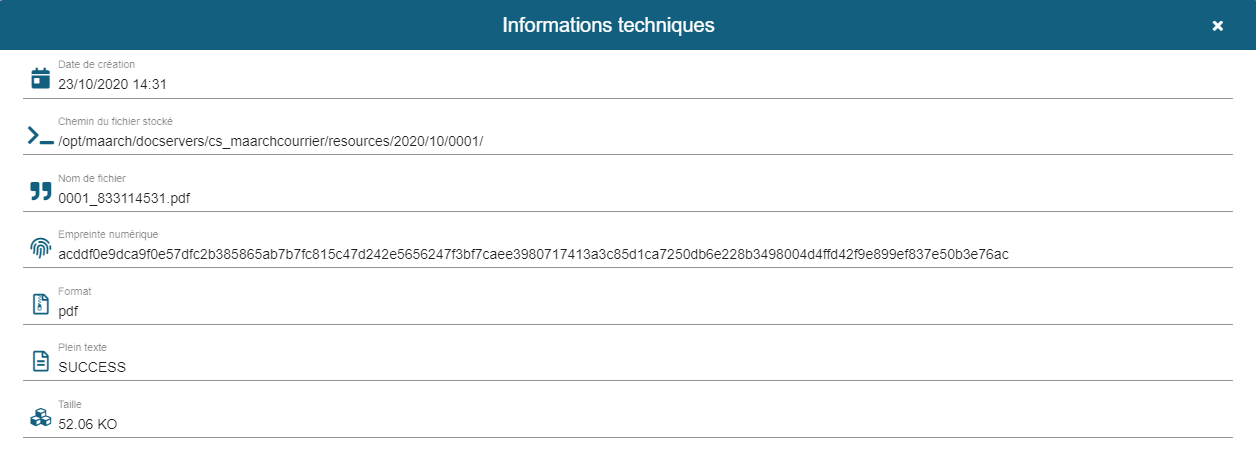This screenshot has height=463, width=1256.
Task: Click the Plein texte SUCCESS field
Action: click(92, 367)
